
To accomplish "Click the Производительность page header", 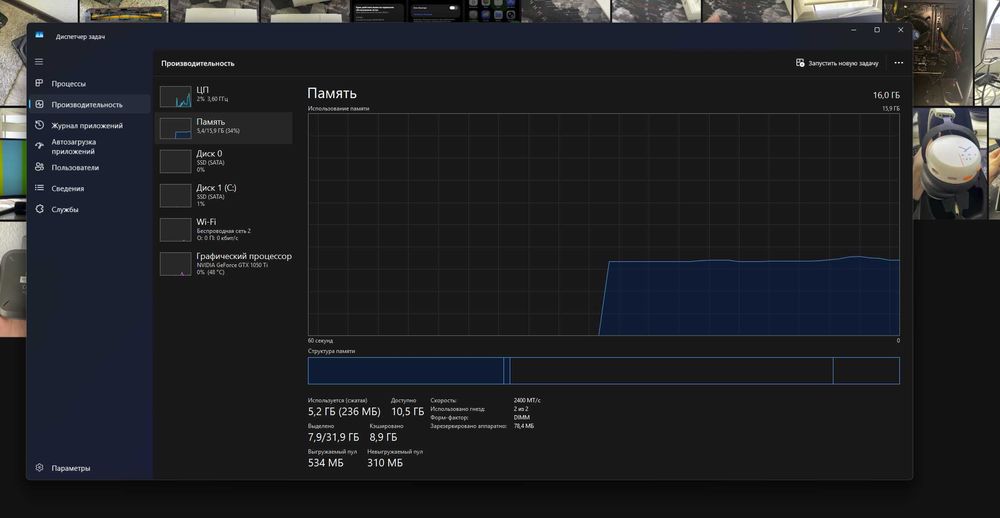I will 198,64.
